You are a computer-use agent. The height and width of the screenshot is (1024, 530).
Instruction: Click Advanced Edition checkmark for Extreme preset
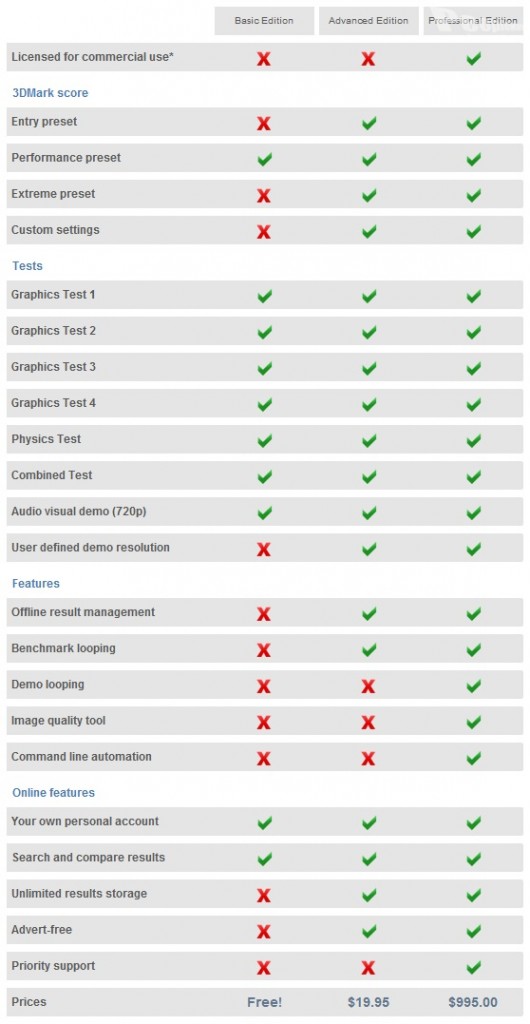pyautogui.click(x=369, y=195)
